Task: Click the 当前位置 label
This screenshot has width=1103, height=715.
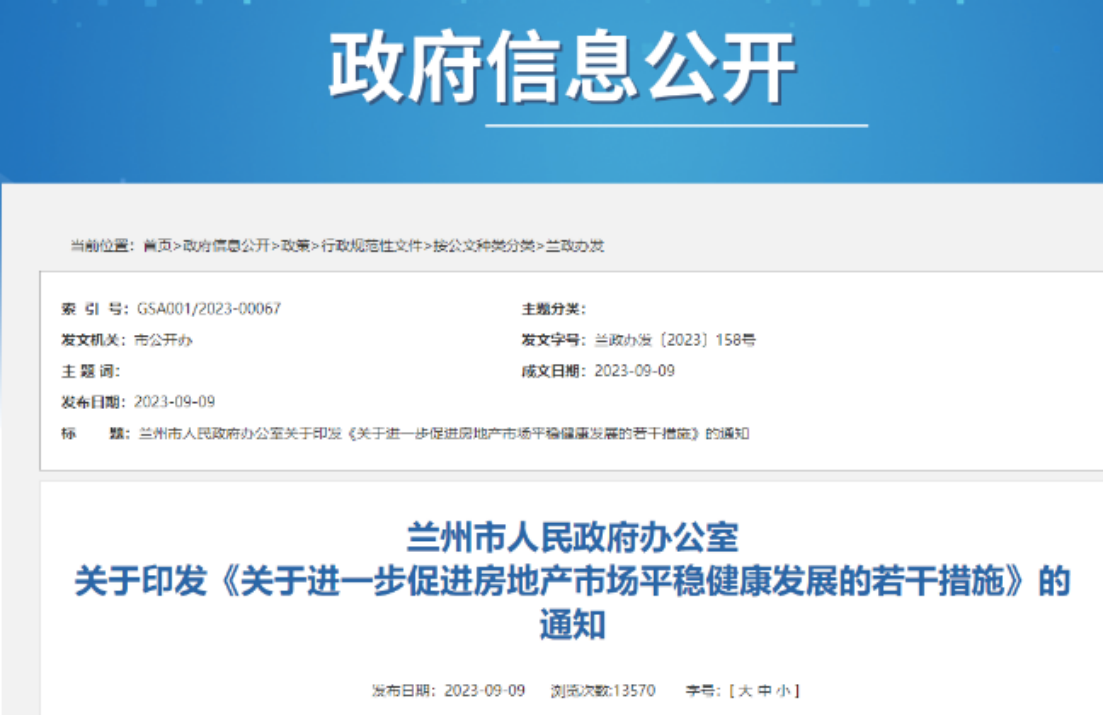Action: click(x=100, y=246)
